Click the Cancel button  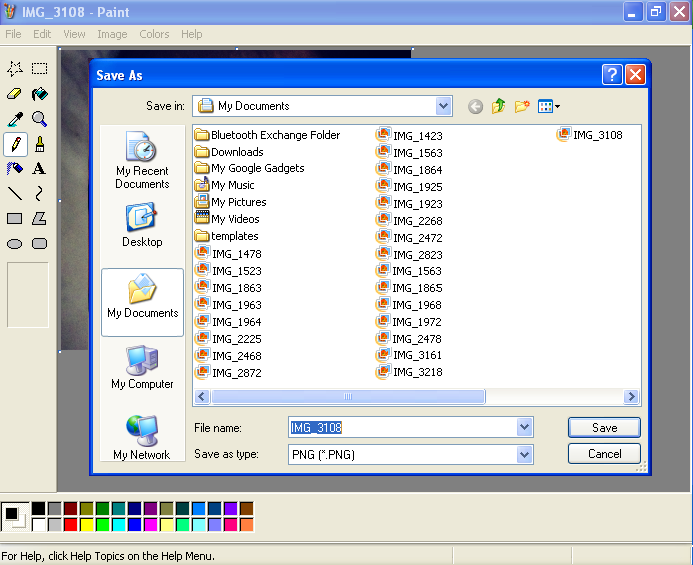point(604,454)
